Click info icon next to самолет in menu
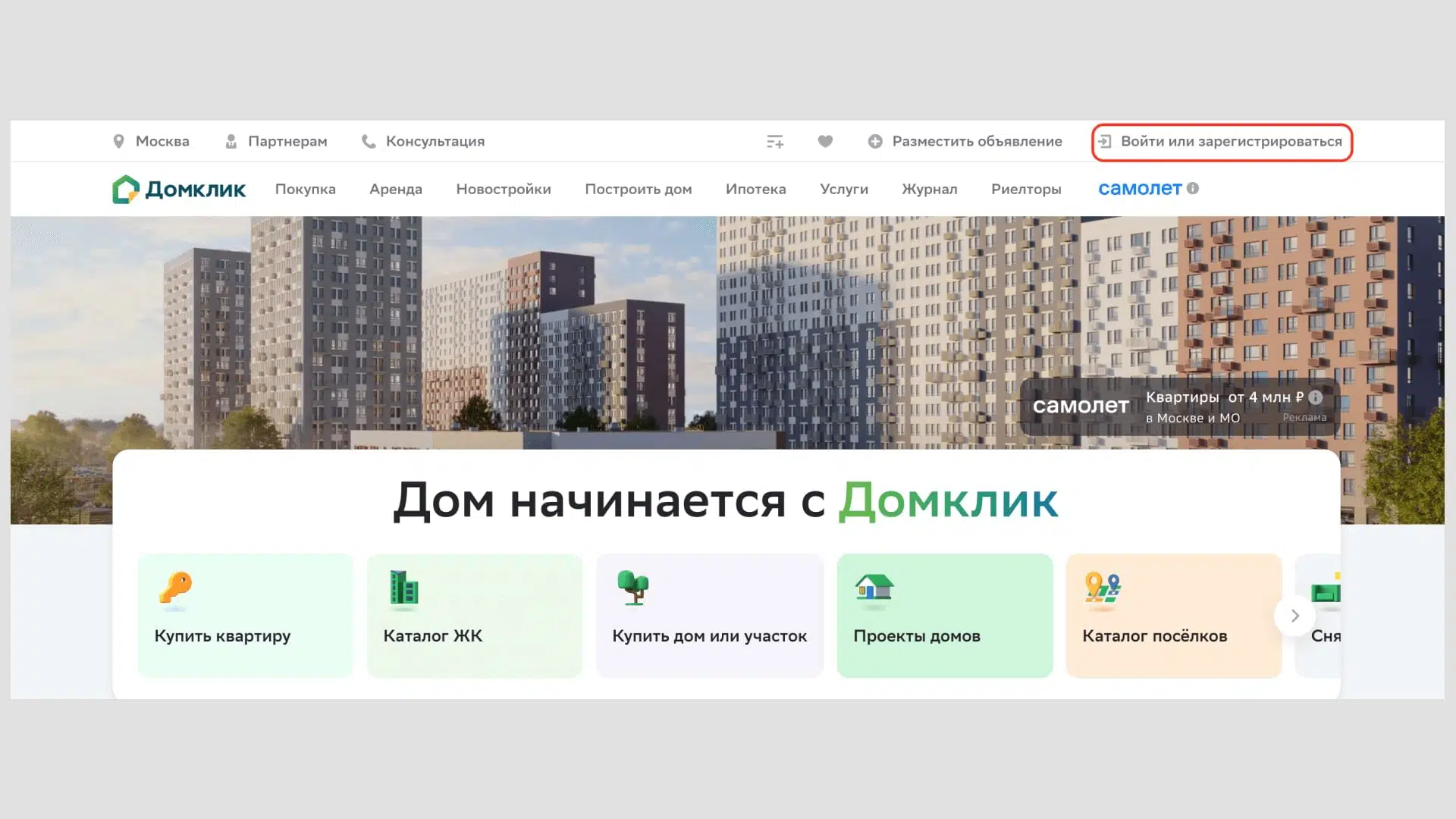 [1193, 188]
